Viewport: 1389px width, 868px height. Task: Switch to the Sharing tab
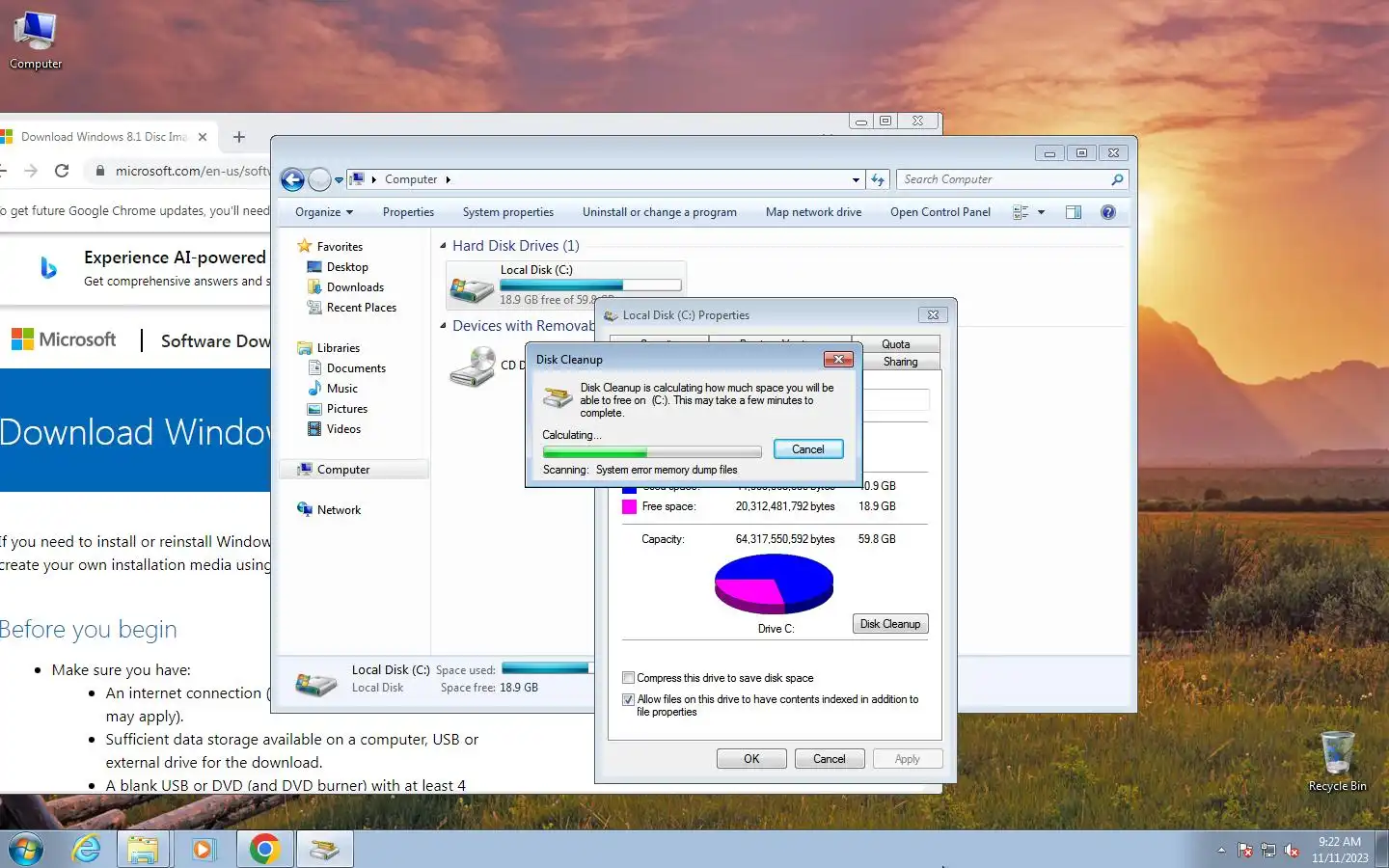point(901,362)
